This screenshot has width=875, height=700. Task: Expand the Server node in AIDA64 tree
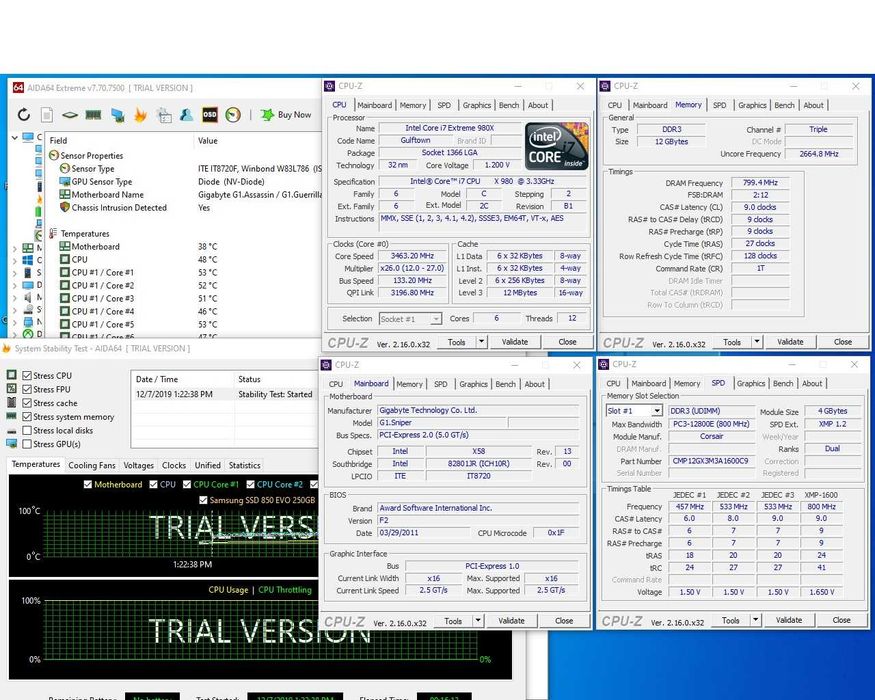[15, 273]
